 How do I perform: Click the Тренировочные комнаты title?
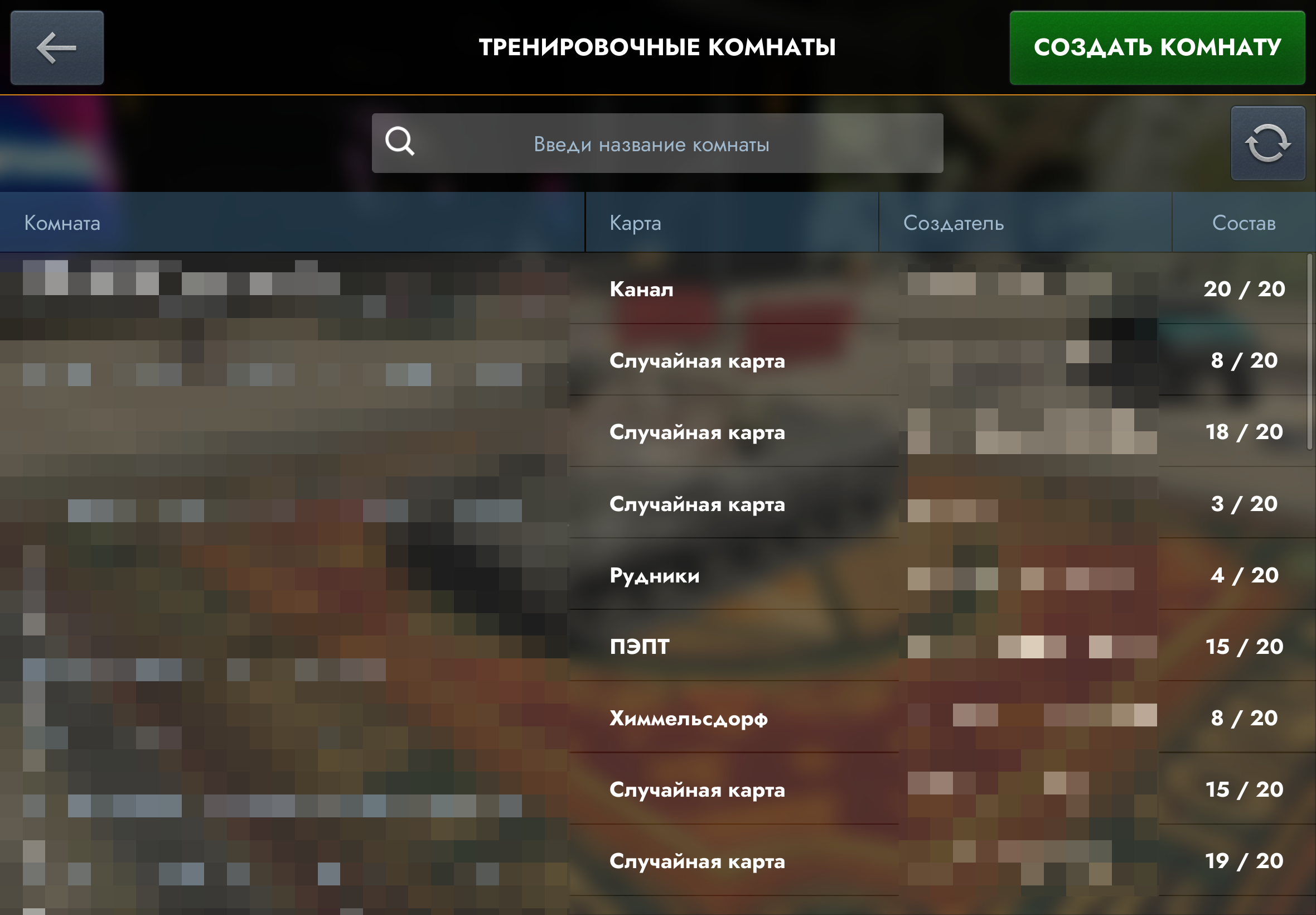coord(657,47)
